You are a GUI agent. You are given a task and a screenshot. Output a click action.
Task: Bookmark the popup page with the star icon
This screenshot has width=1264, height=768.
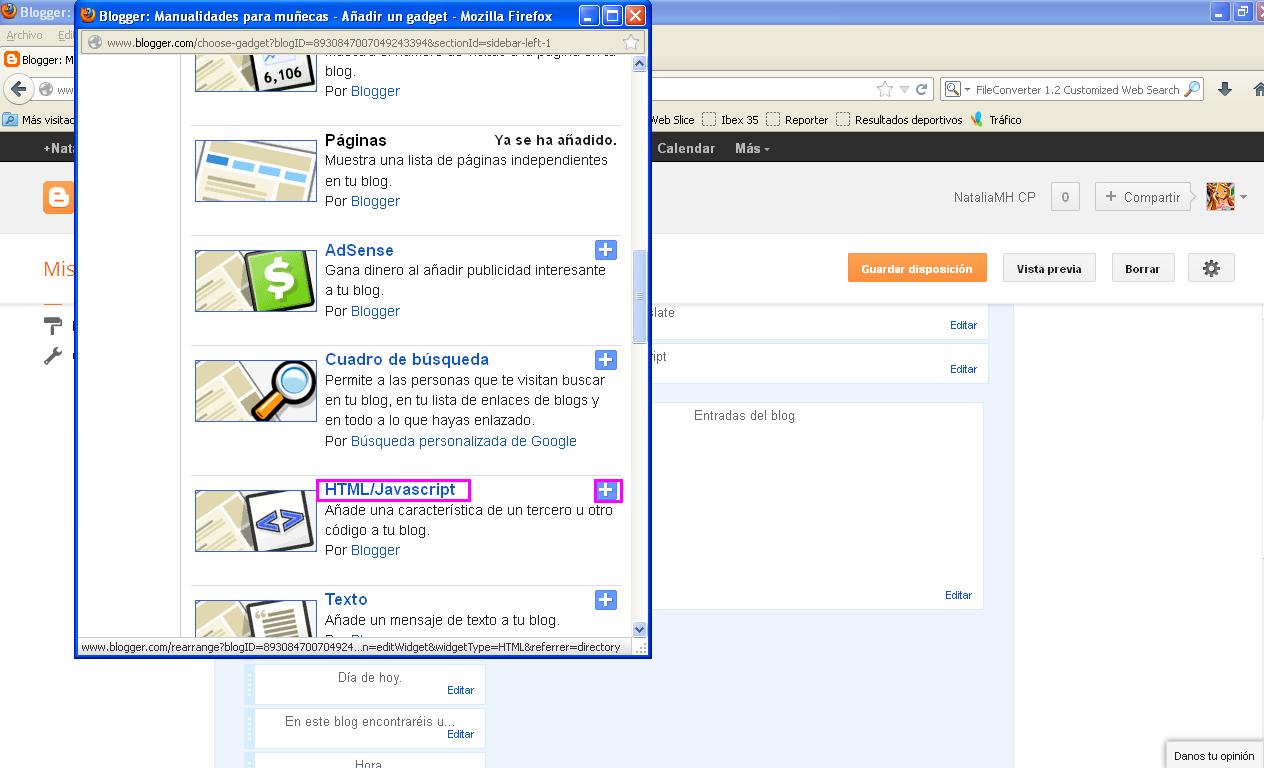tap(631, 42)
